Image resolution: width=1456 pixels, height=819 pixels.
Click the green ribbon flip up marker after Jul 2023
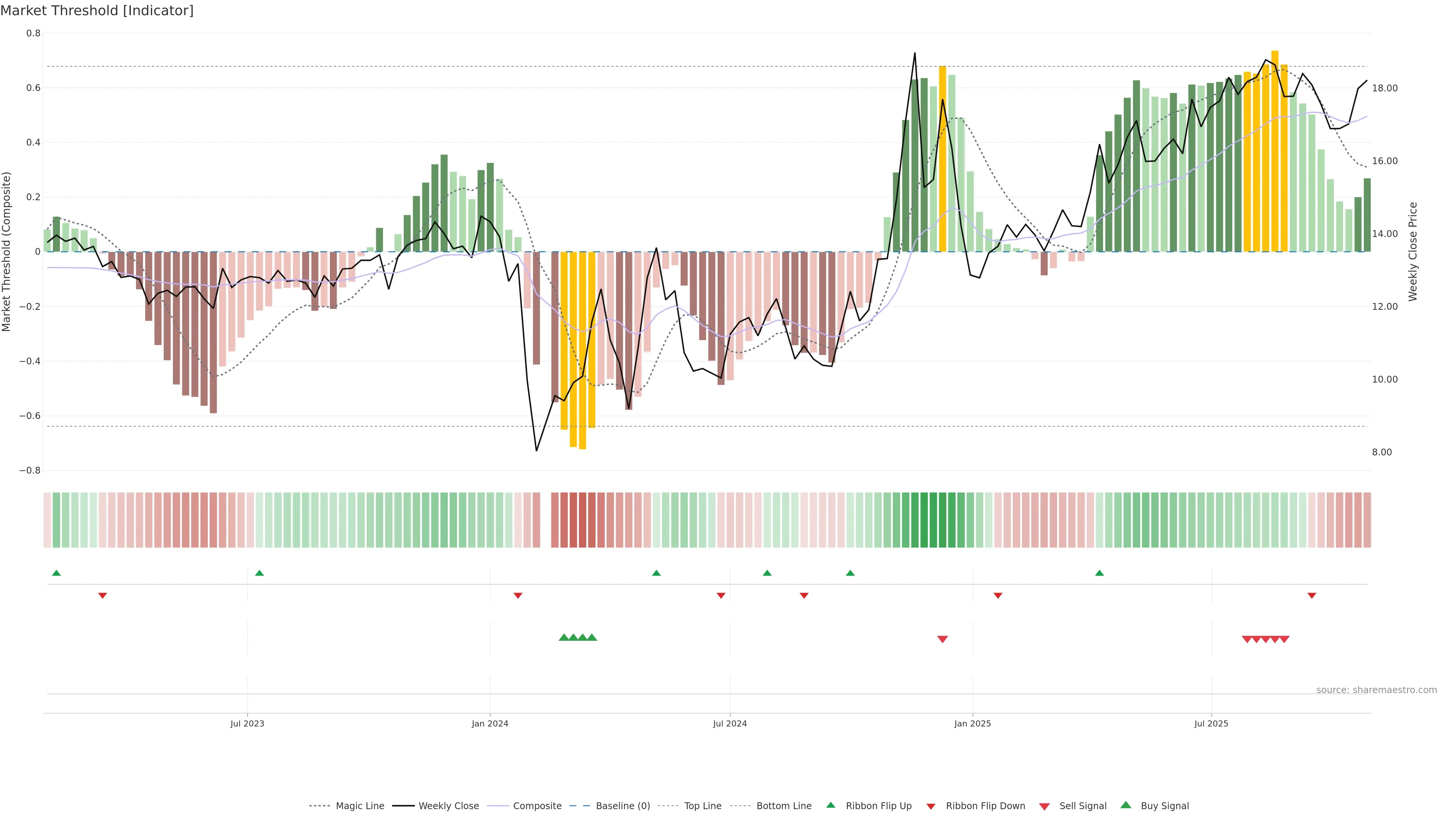click(259, 573)
